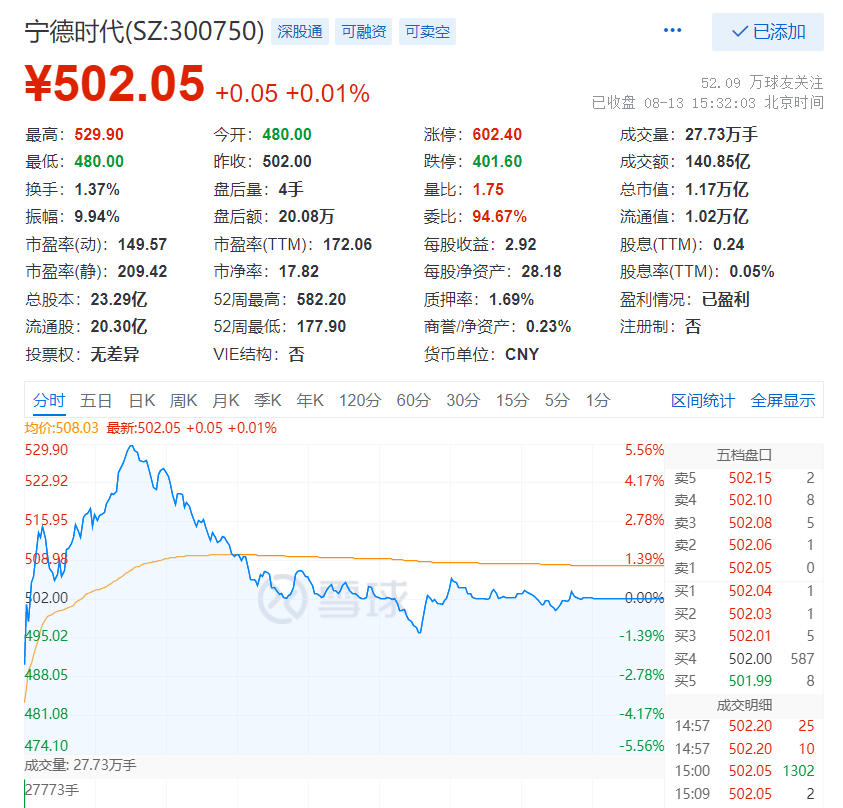Click the 深股通 tag
The width and height of the screenshot is (843, 808).
click(301, 32)
